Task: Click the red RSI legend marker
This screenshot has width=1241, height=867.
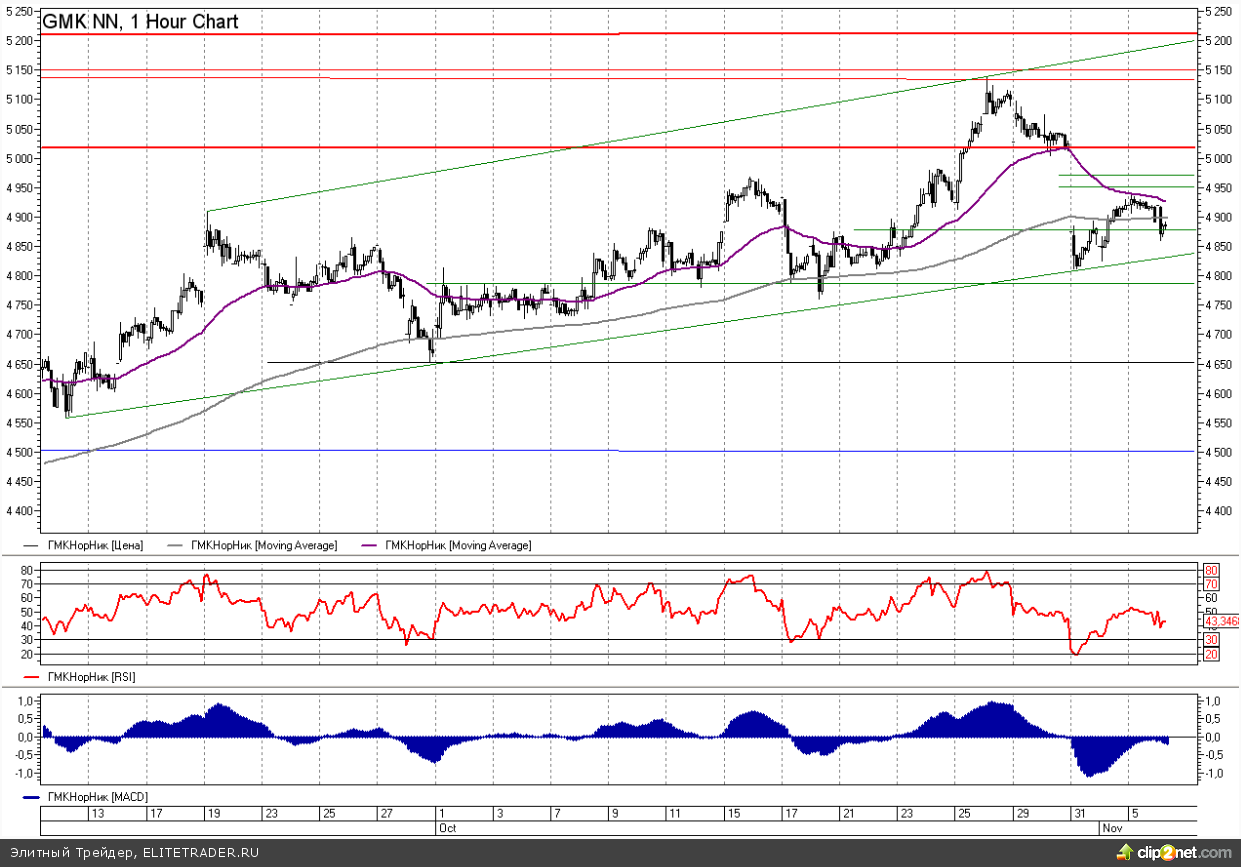Action: pyautogui.click(x=29, y=677)
